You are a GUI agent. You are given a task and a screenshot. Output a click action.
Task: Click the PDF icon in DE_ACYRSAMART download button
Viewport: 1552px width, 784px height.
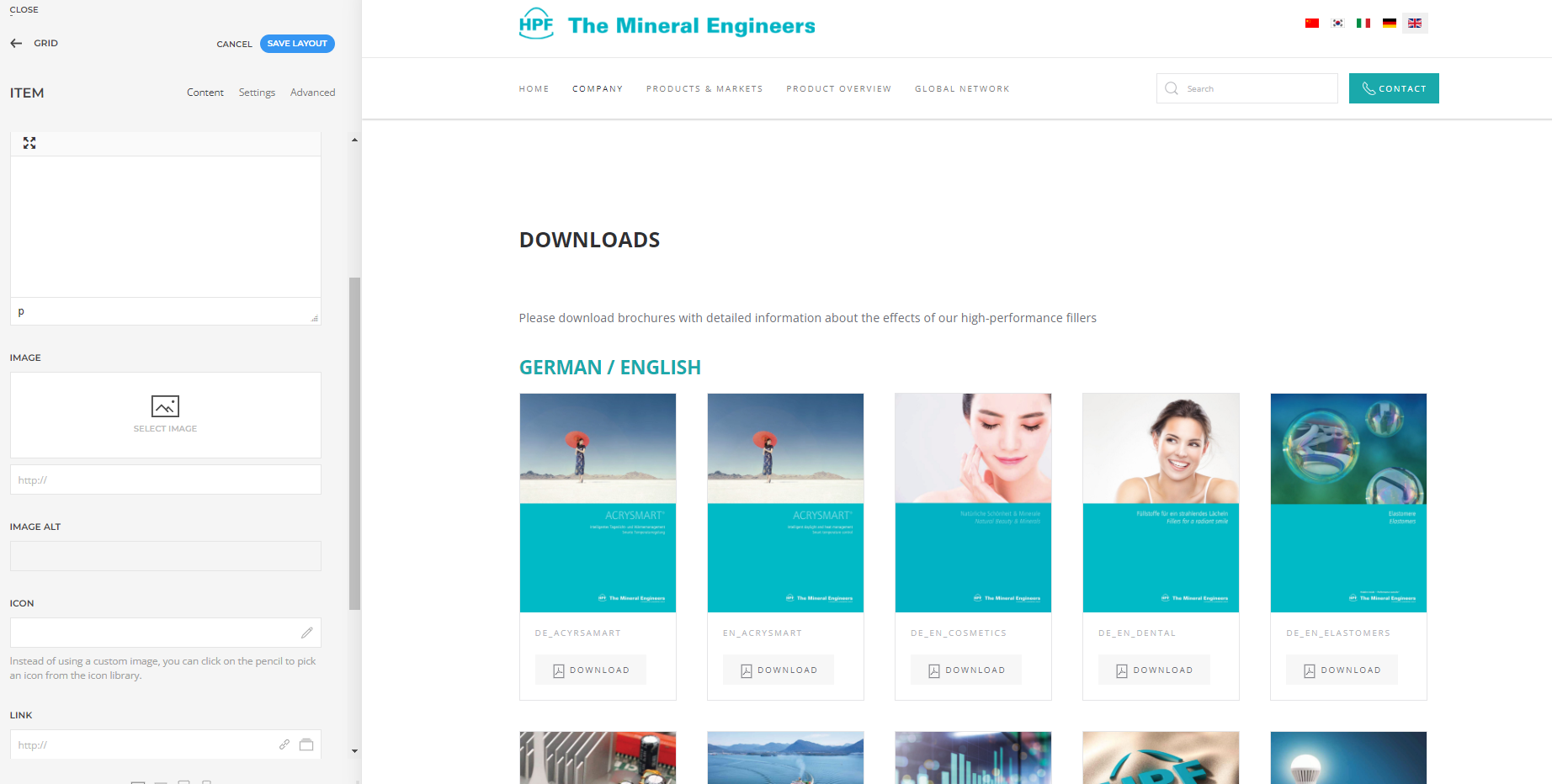[558, 670]
